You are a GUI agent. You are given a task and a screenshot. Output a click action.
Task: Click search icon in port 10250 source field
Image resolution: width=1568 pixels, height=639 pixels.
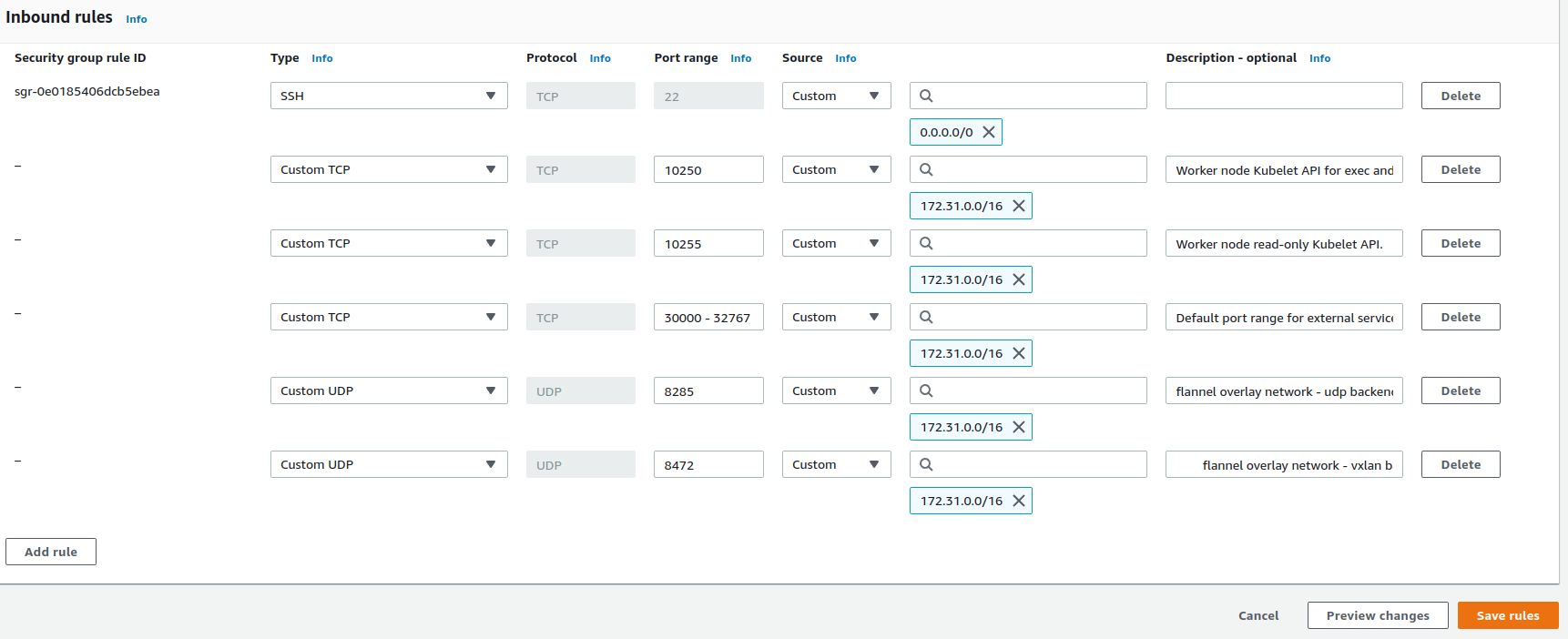pos(926,169)
